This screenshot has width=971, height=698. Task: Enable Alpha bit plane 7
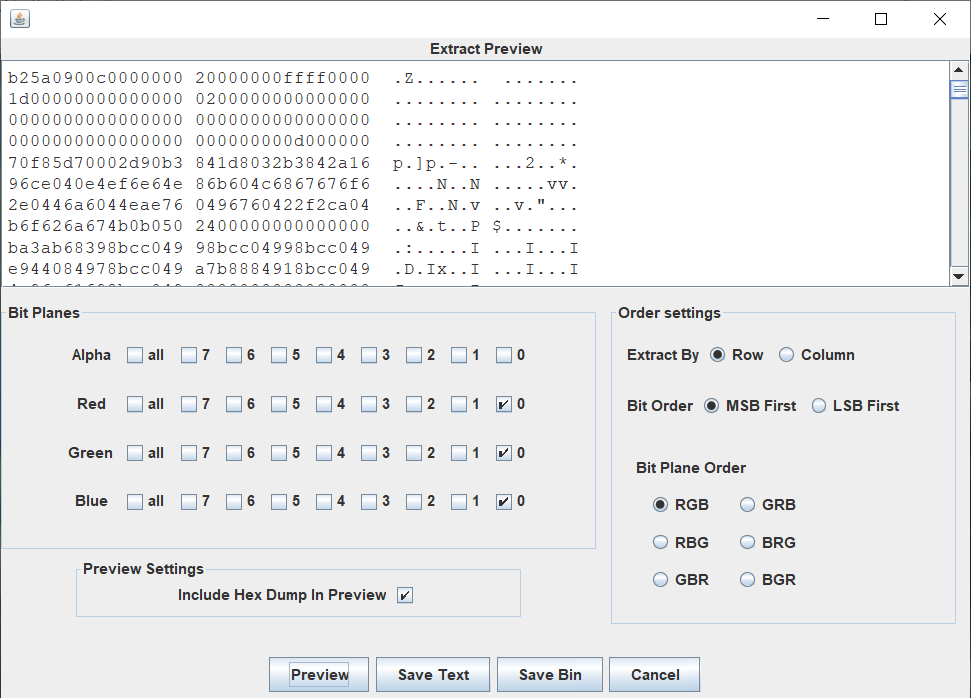188,355
